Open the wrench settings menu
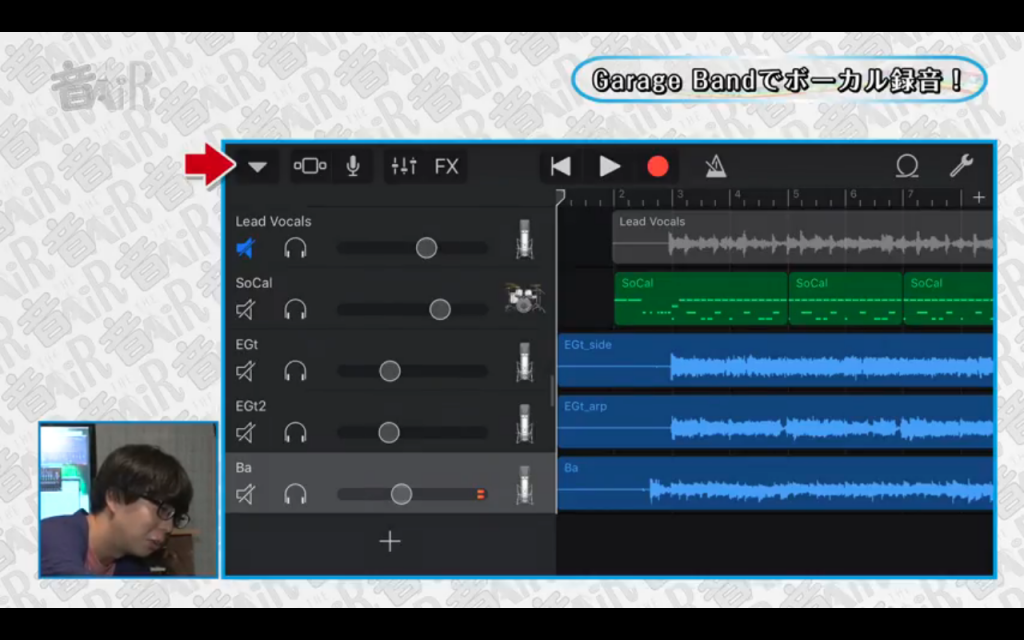1024x640 pixels. pos(961,166)
